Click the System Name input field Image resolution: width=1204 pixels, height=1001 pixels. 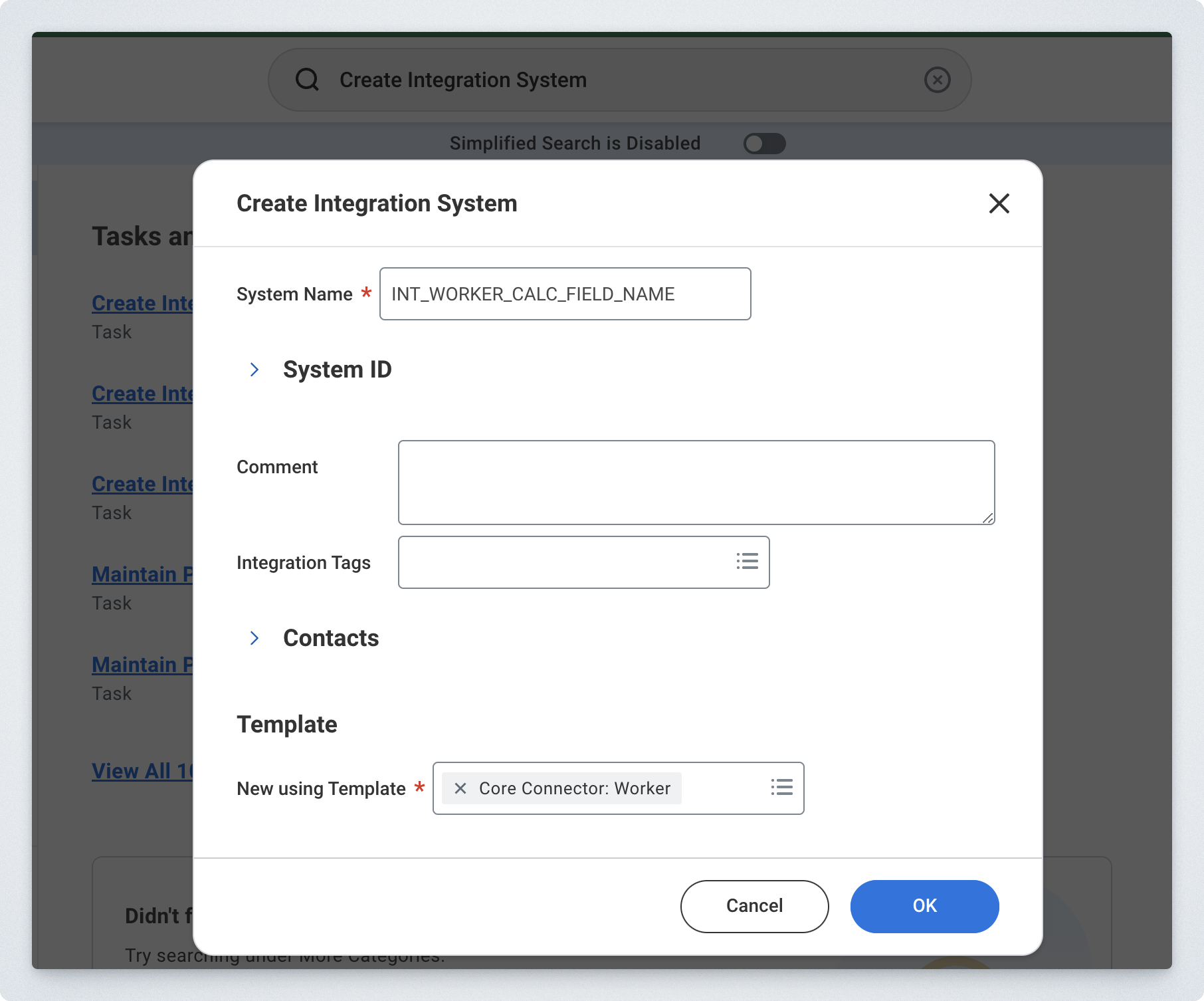565,294
